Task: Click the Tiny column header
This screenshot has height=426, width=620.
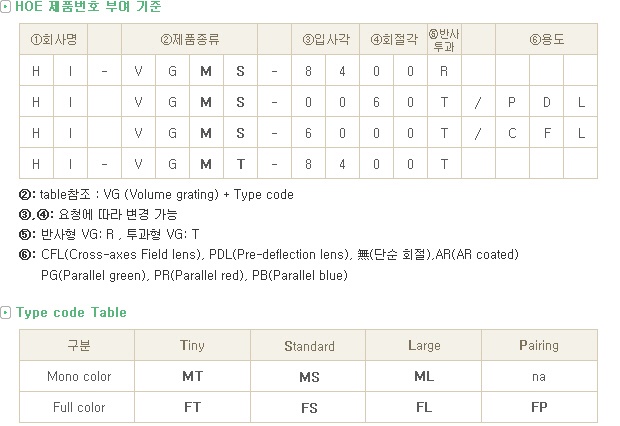Action: 192,345
